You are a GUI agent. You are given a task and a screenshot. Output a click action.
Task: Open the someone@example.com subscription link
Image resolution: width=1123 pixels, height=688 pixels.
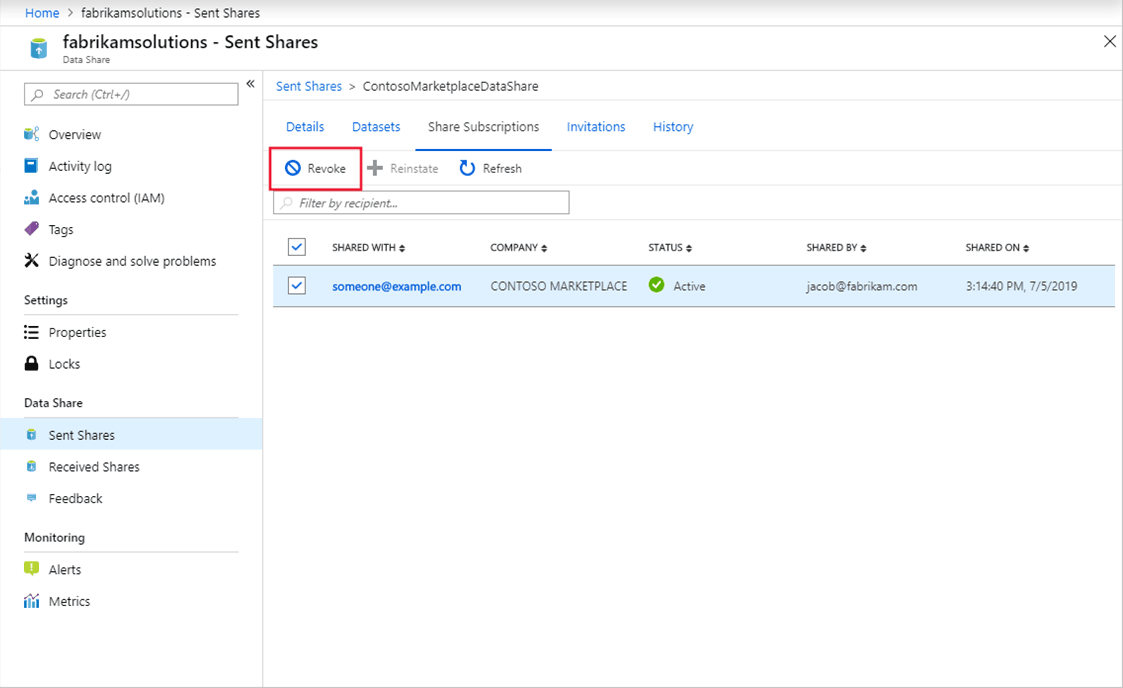click(x=396, y=285)
